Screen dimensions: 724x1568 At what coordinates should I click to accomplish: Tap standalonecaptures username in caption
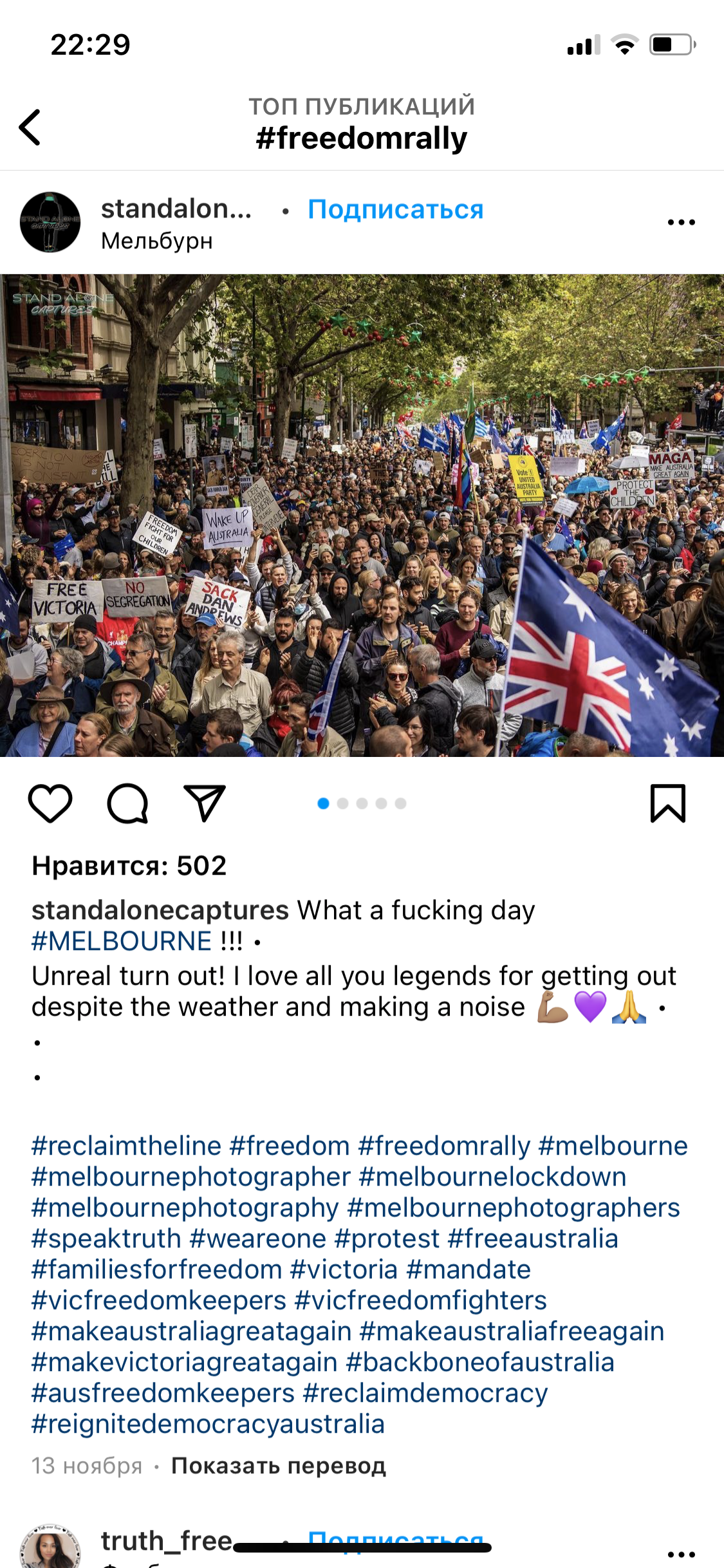pos(160,910)
